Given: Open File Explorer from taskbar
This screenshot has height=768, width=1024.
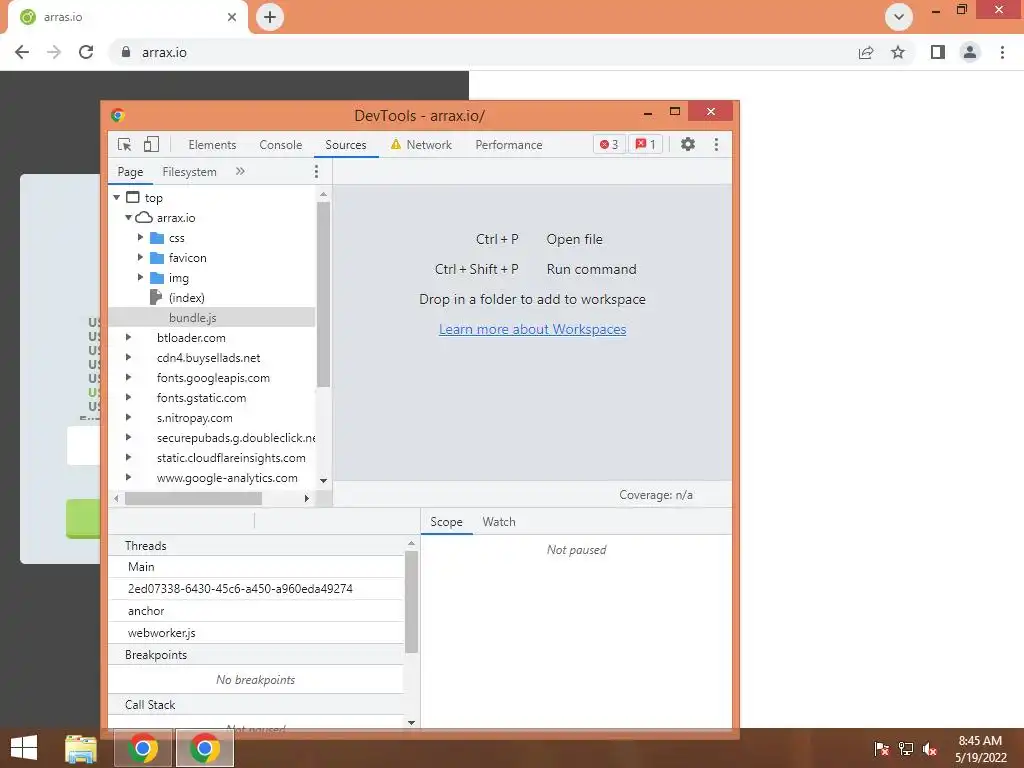Looking at the screenshot, I should click(81, 748).
